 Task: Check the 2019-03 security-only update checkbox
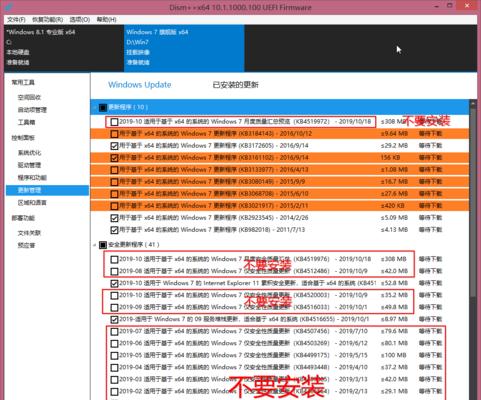tap(114, 380)
